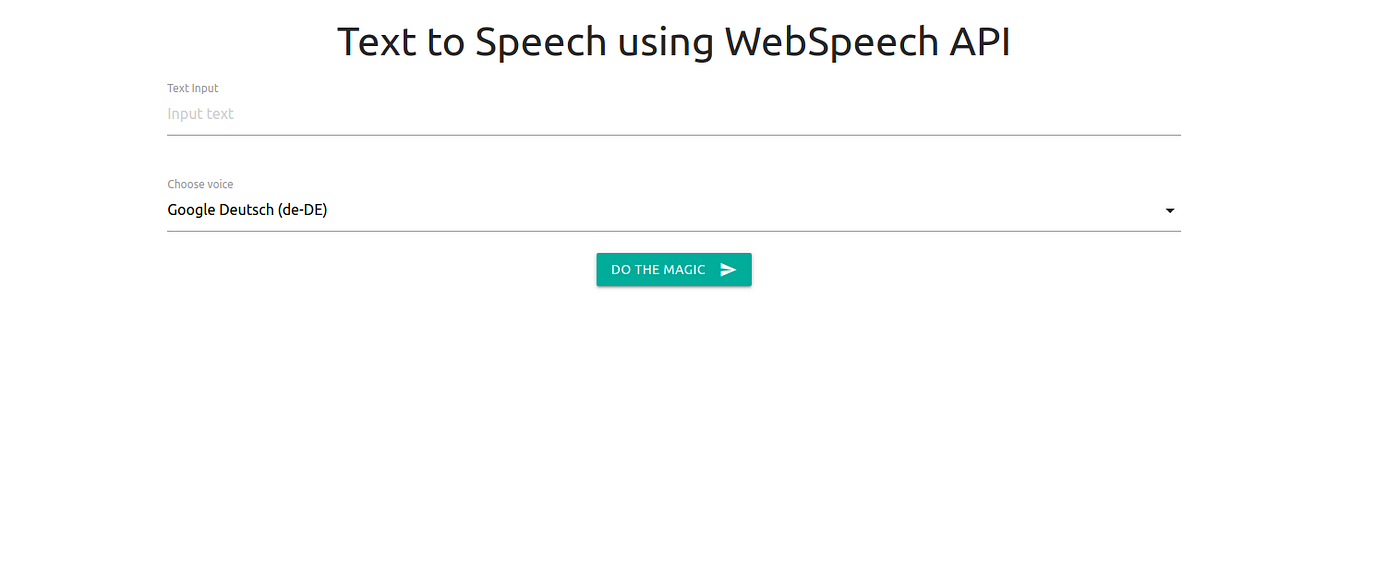Open the Choose voice dropdown

pyautogui.click(x=674, y=211)
